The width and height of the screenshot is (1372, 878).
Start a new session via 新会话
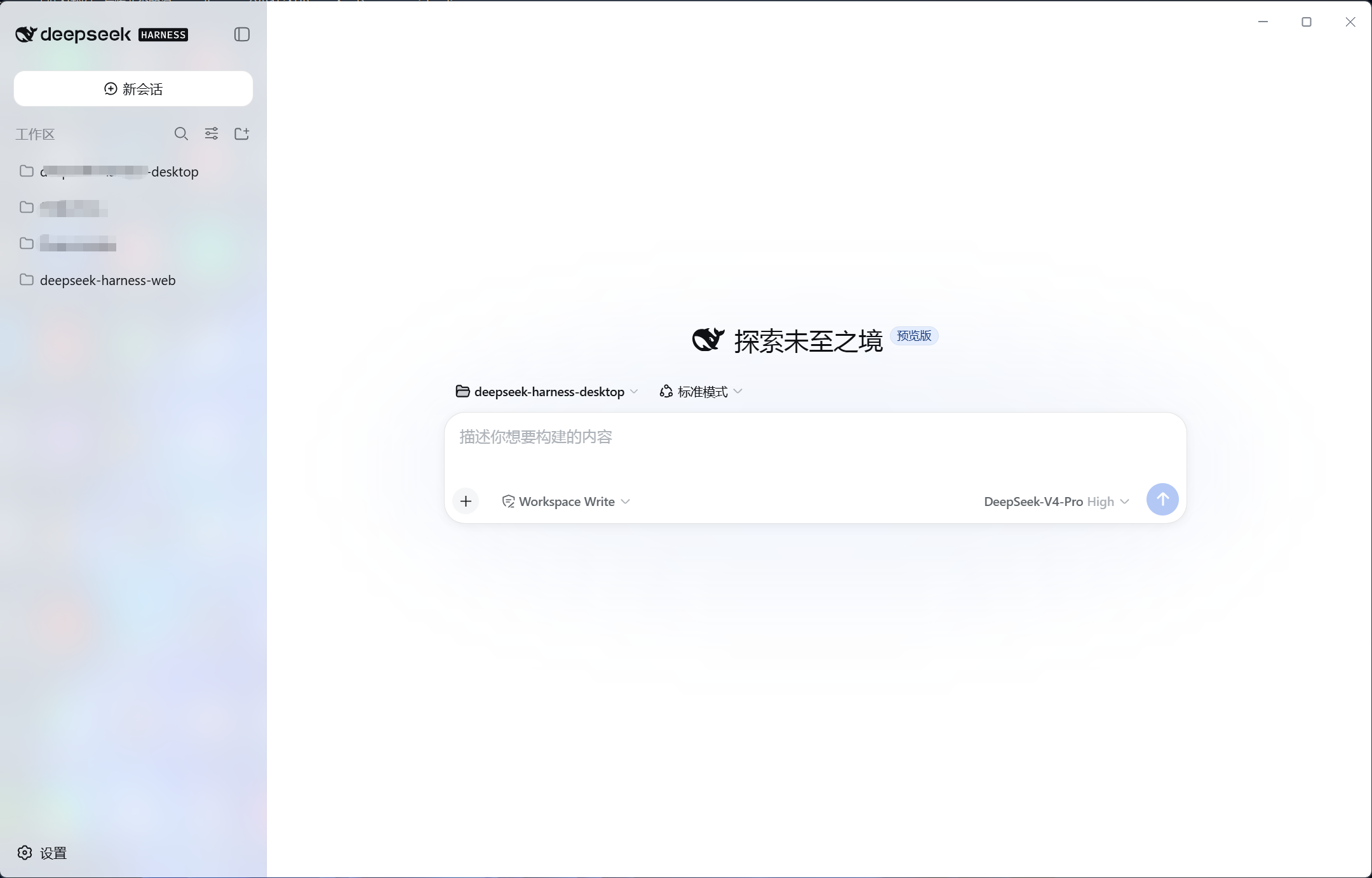point(133,89)
